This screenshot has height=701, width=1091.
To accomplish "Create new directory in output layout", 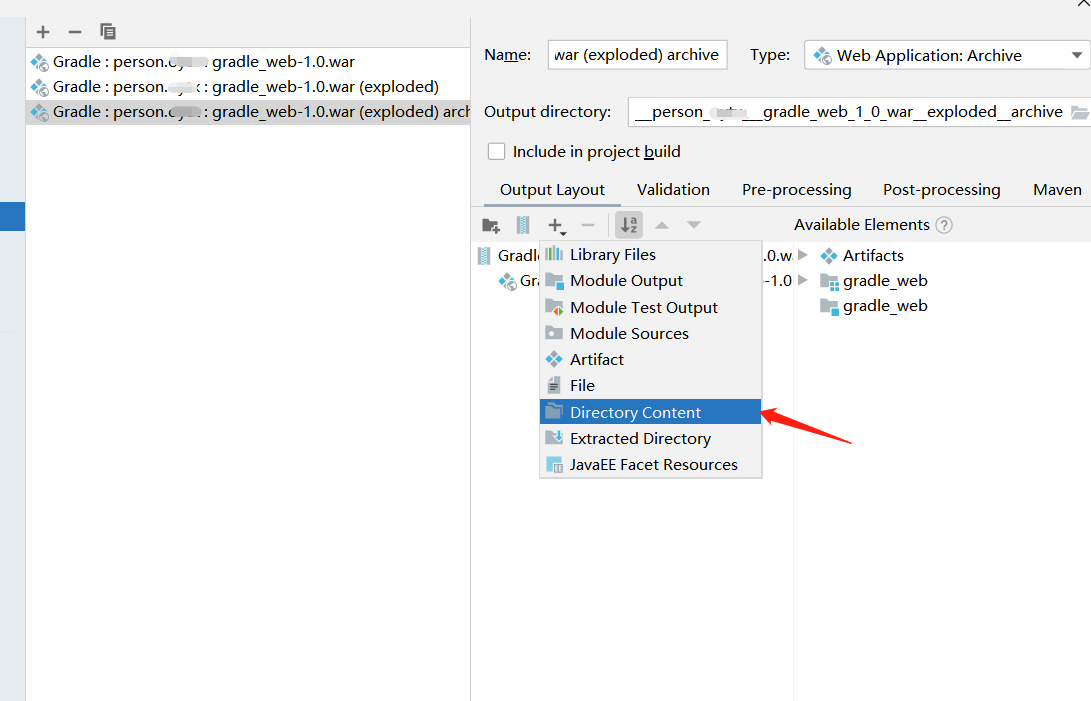I will click(491, 226).
